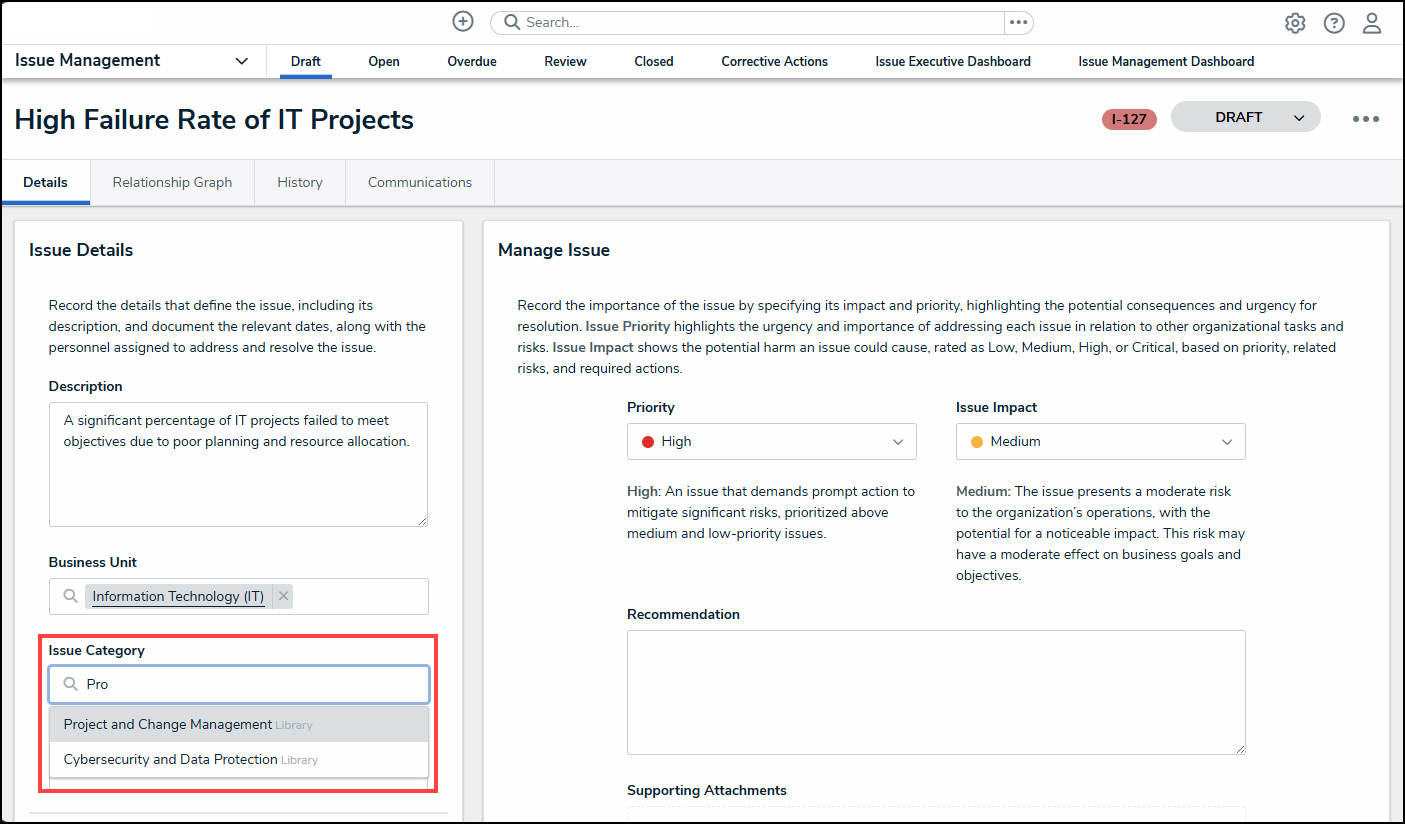Open the Issue Executive Dashboard
Viewport: 1405px width, 824px height.
click(952, 61)
